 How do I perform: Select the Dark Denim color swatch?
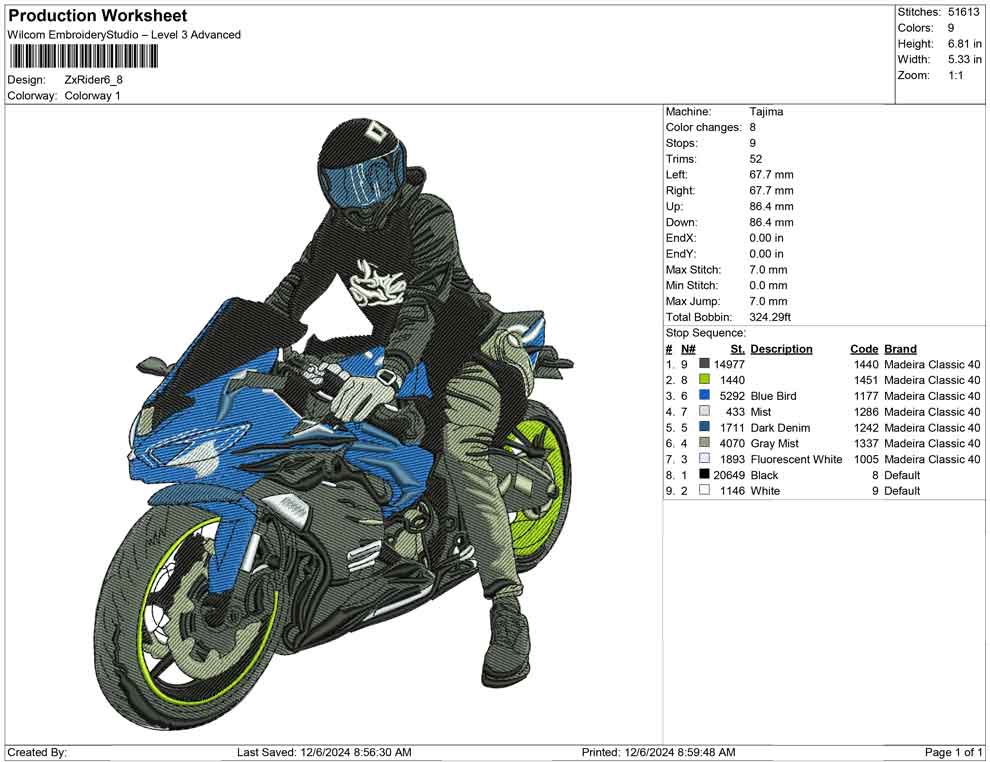coord(705,427)
